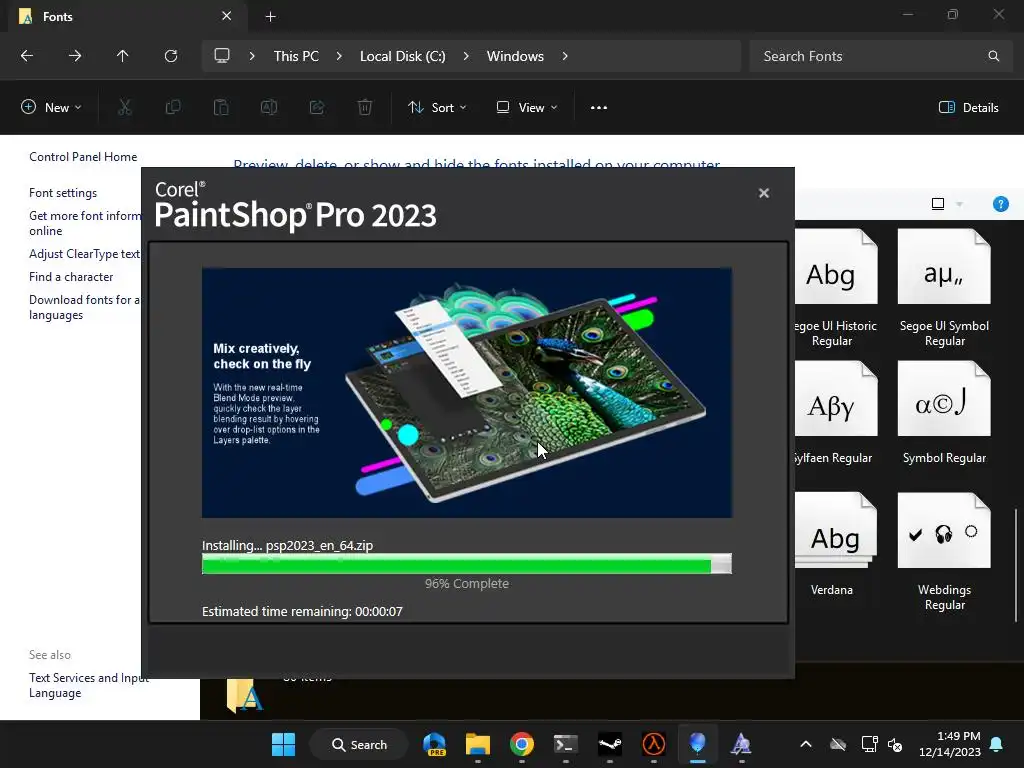Open the Sort dropdown

pyautogui.click(x=437, y=108)
